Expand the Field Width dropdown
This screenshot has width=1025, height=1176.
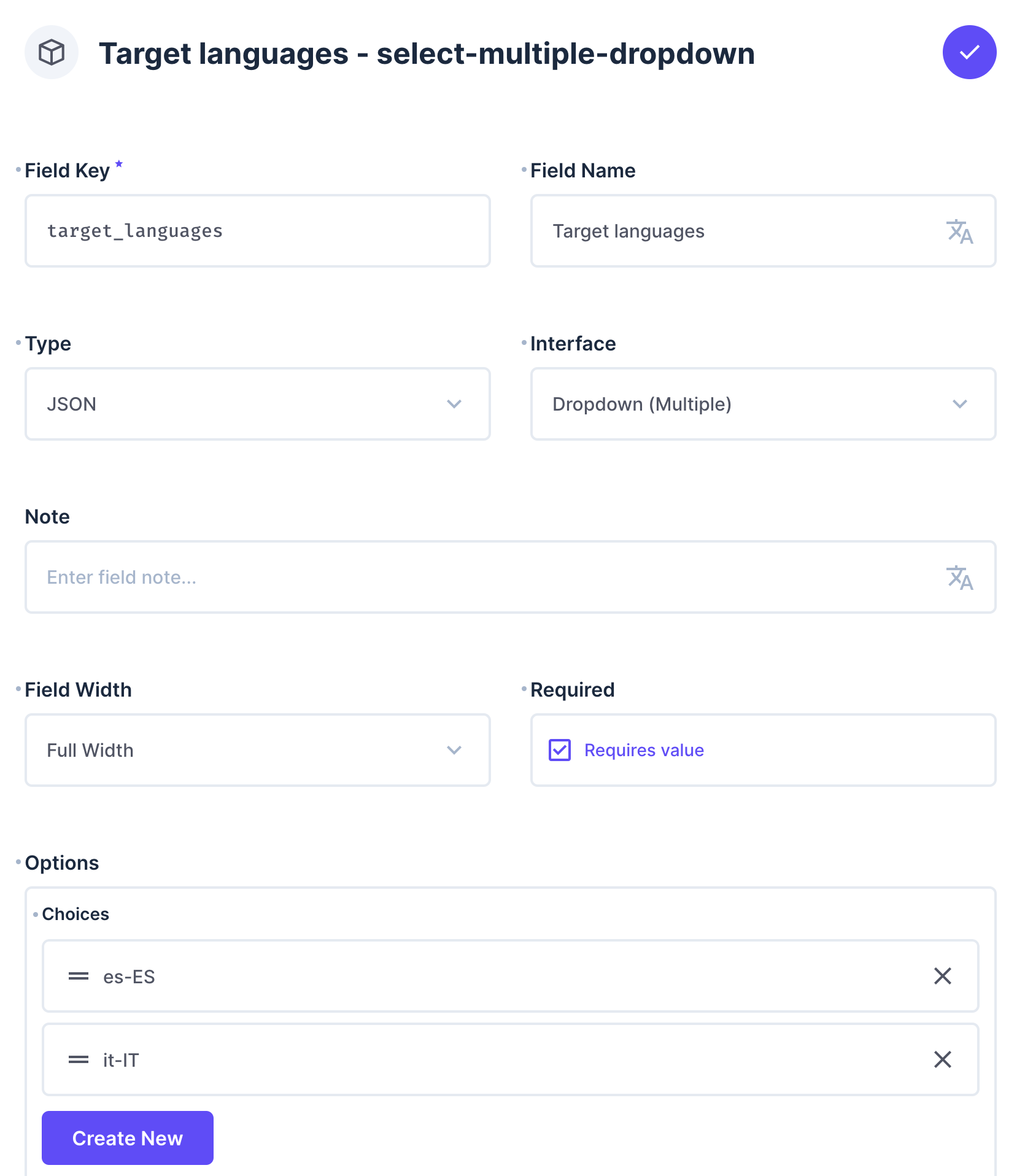258,750
